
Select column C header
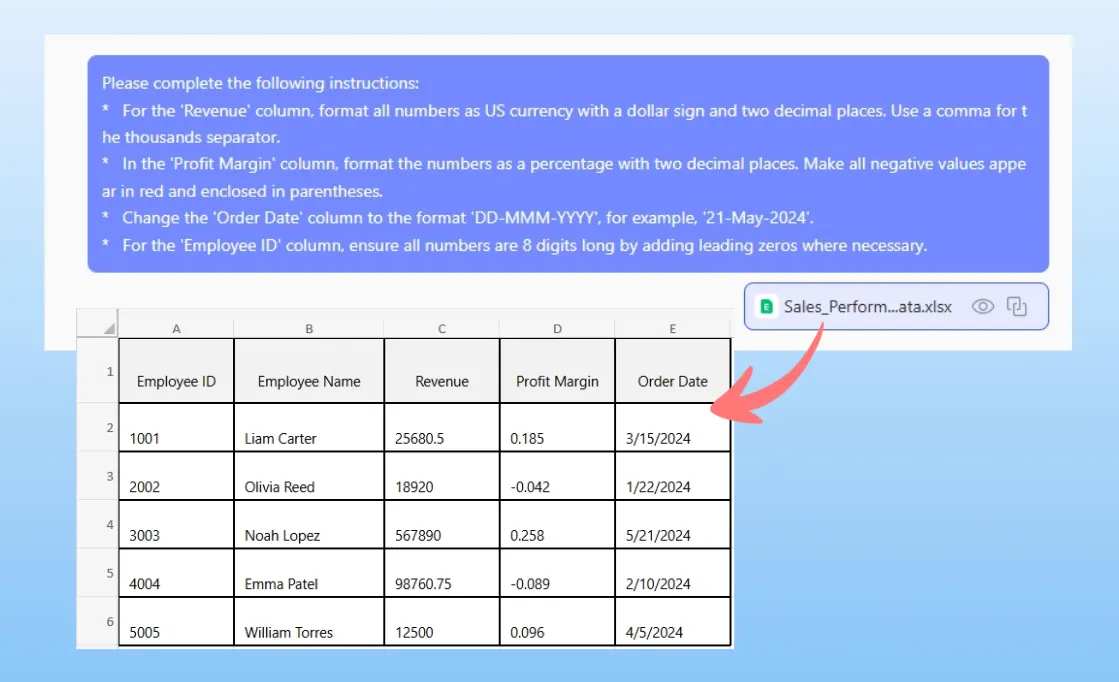click(x=441, y=329)
